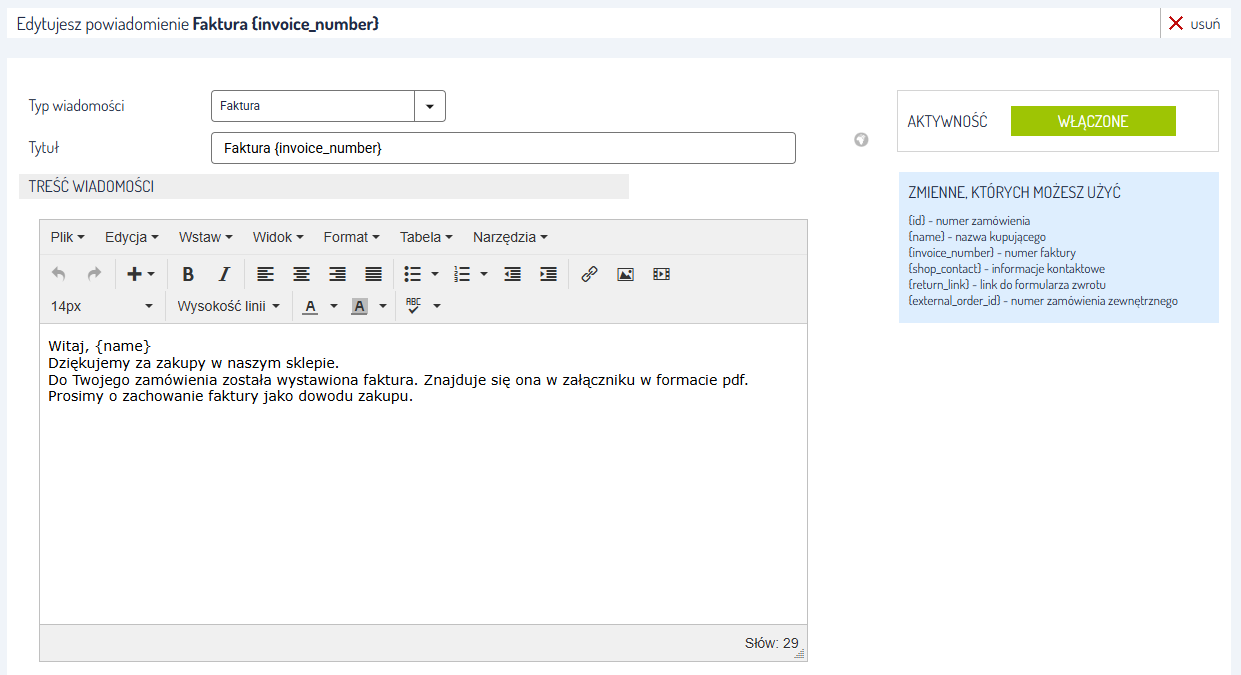This screenshot has width=1241, height=675.
Task: Click into the Tytuł input field
Action: (503, 148)
